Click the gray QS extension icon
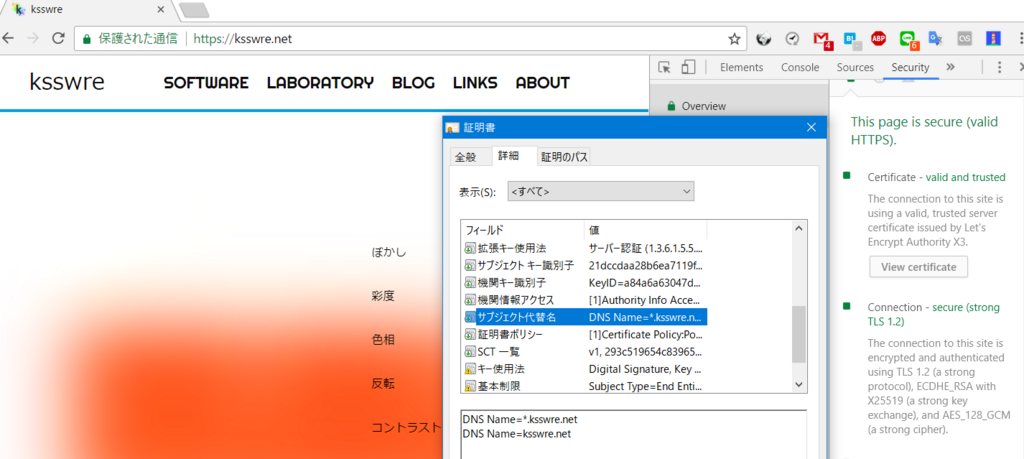 coord(965,39)
